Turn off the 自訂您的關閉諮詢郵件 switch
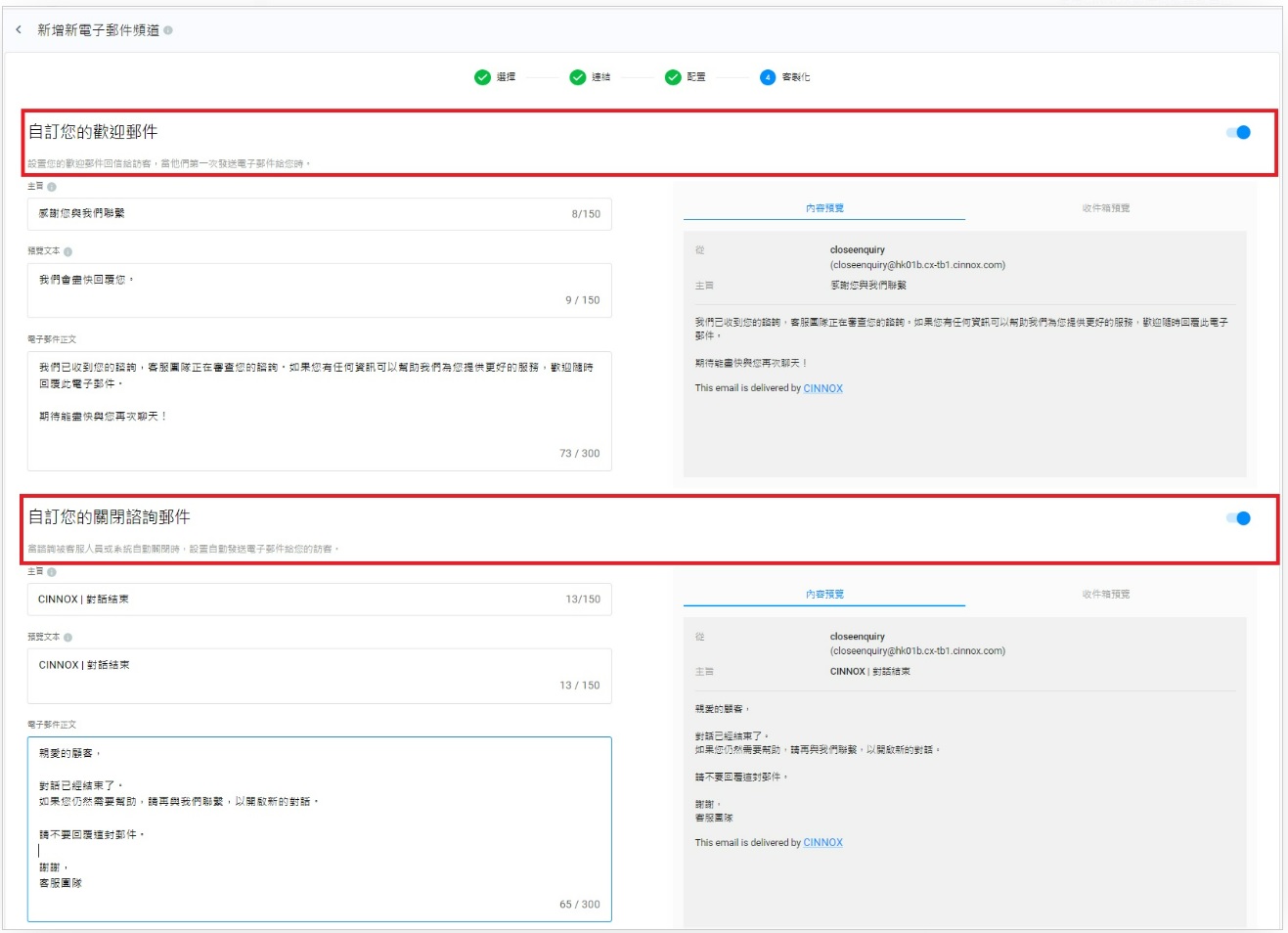This screenshot has height=933, width=1288. tap(1238, 518)
